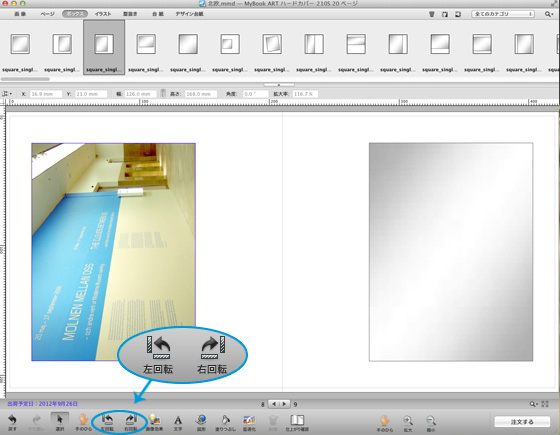560x435 pixels.
Task: Select the text (文字) tool icon
Action: point(178,420)
